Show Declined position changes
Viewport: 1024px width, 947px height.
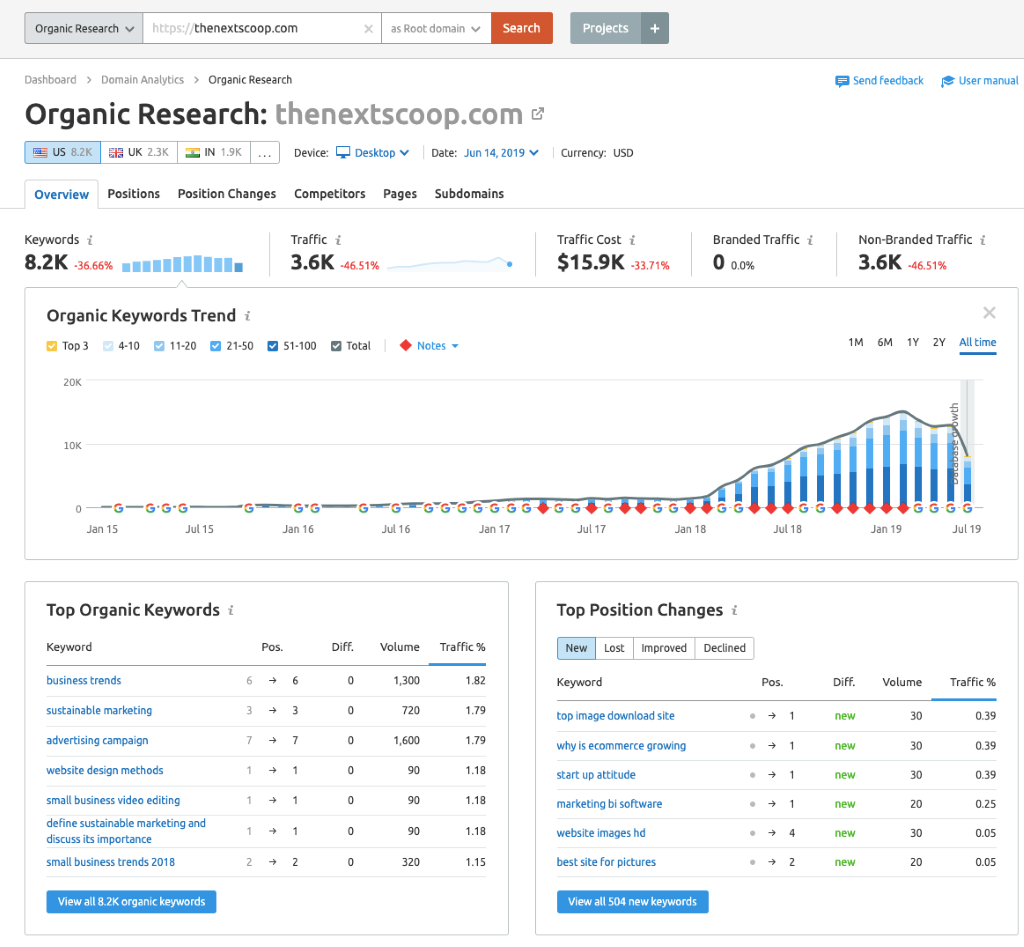tap(724, 648)
